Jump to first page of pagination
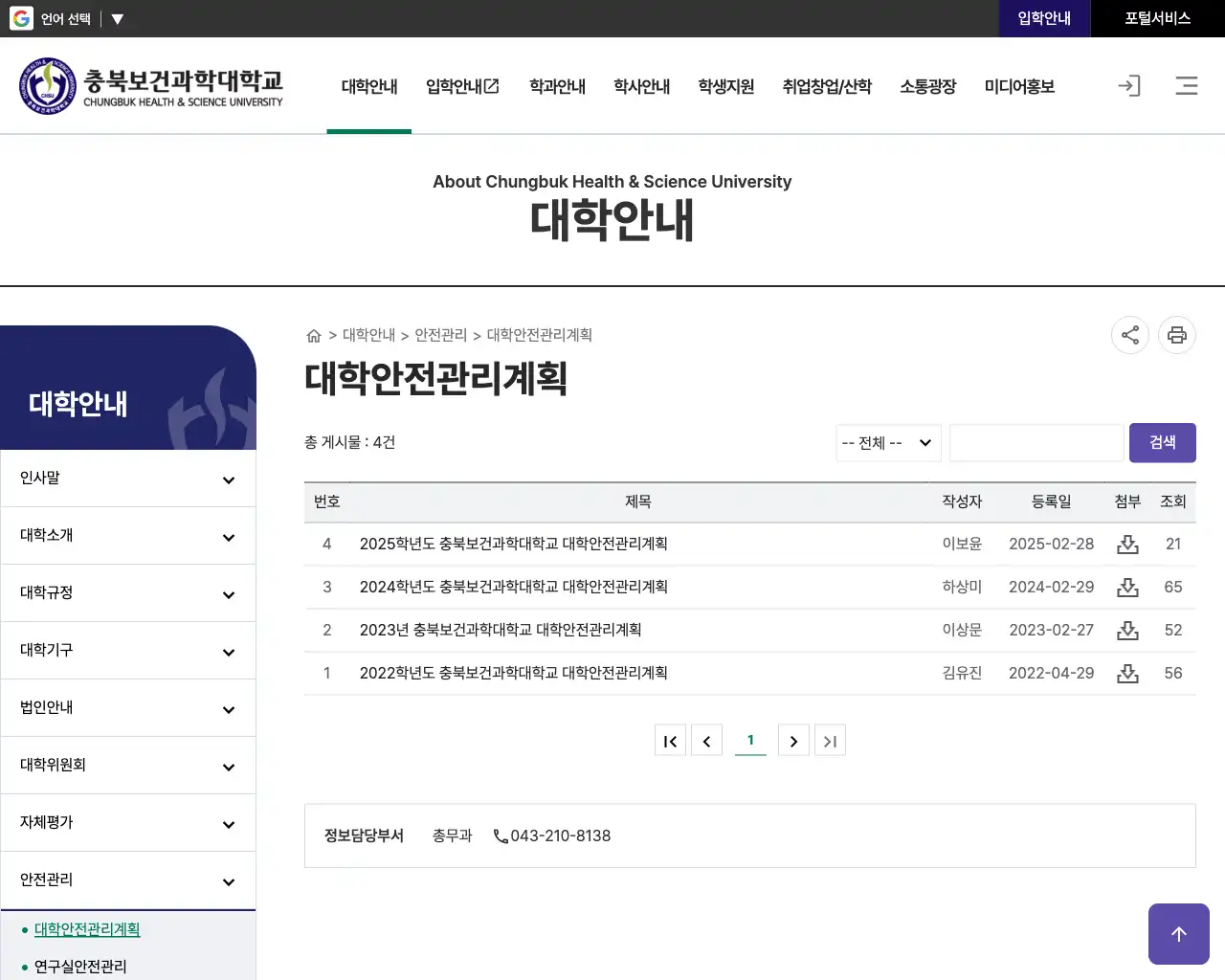Screen dimensions: 1225x980 (670, 741)
